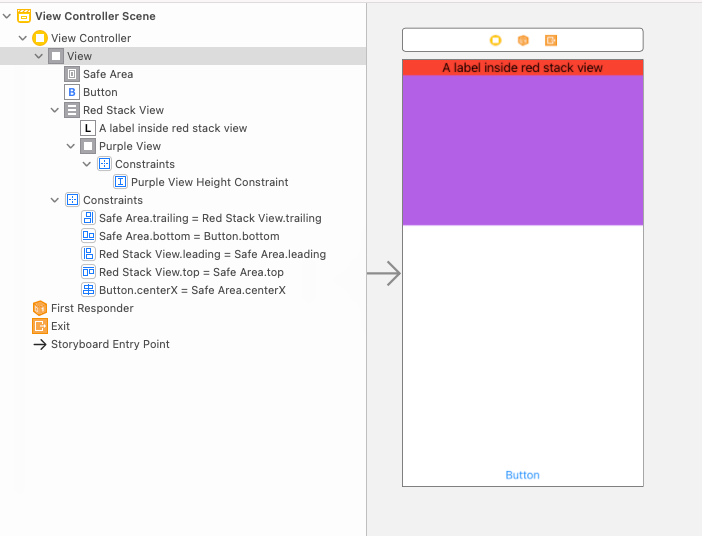The height and width of the screenshot is (536, 702).
Task: Click Purple View's Constraints group icon
Action: tap(104, 164)
